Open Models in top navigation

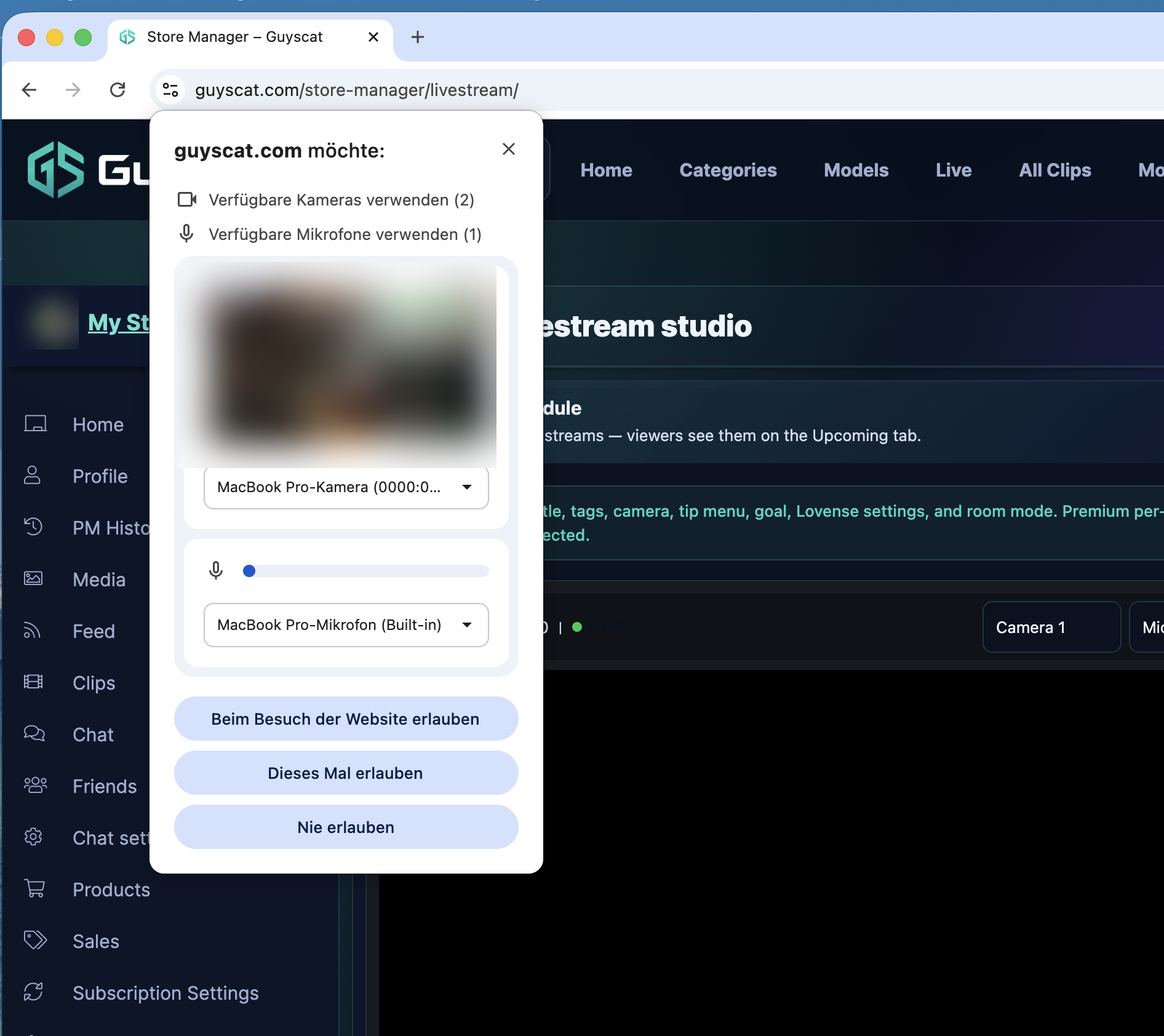point(856,170)
